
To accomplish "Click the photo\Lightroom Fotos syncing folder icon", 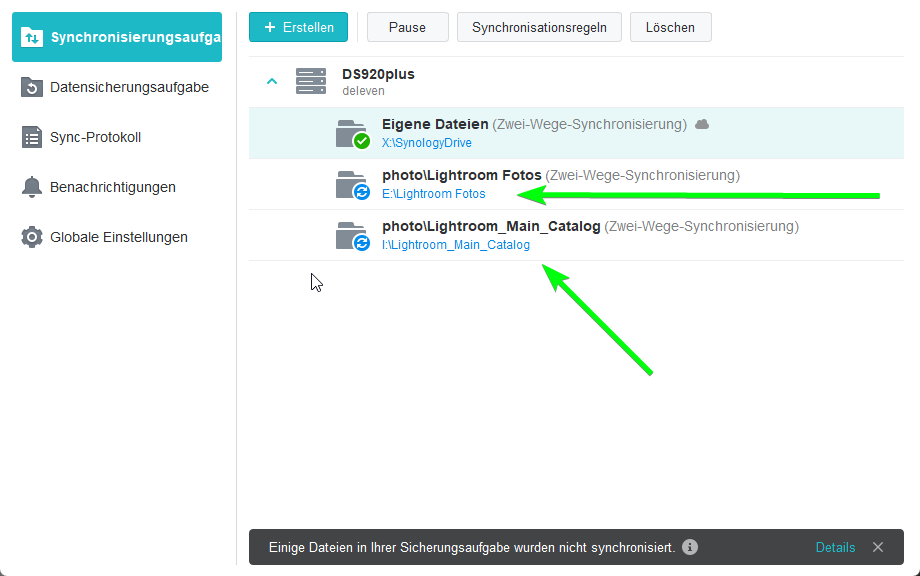I will tap(352, 185).
